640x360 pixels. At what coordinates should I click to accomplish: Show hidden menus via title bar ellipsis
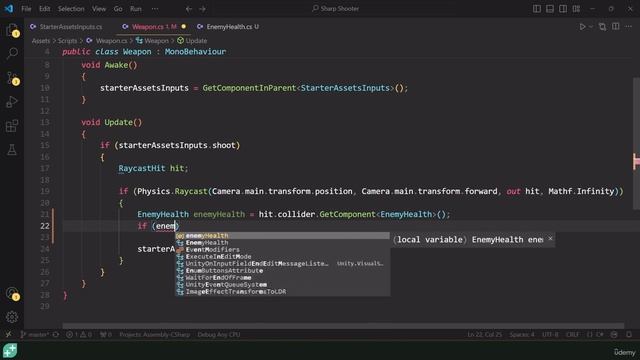pyautogui.click(x=155, y=9)
